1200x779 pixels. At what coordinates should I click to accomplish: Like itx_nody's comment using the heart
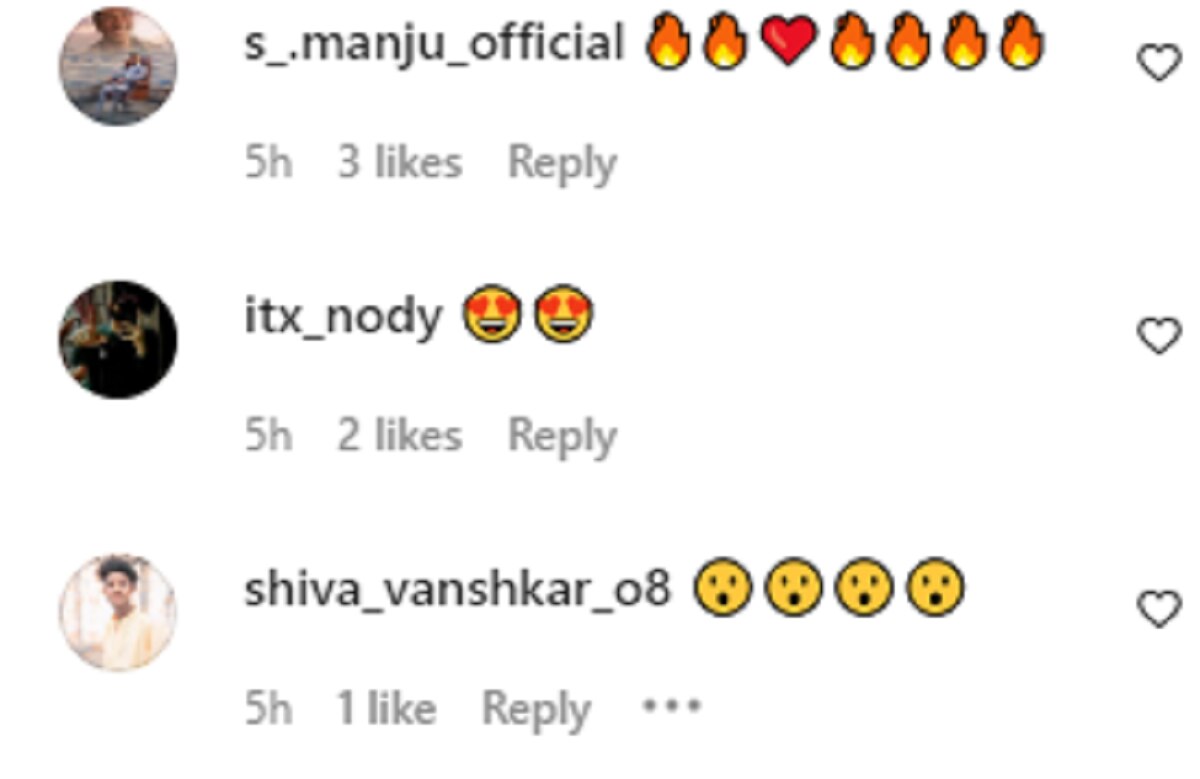pyautogui.click(x=1159, y=336)
